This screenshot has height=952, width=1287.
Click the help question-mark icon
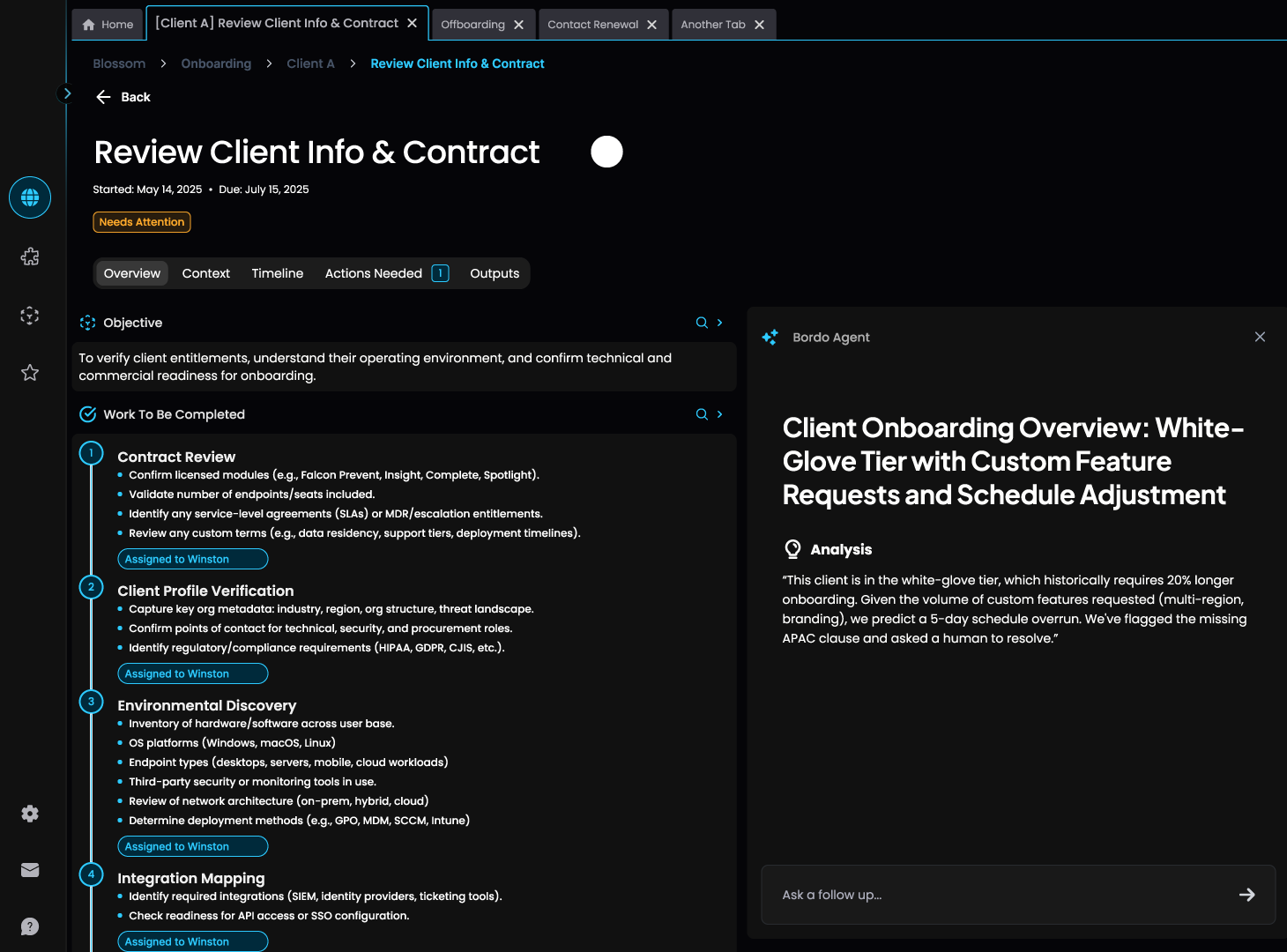(x=29, y=926)
